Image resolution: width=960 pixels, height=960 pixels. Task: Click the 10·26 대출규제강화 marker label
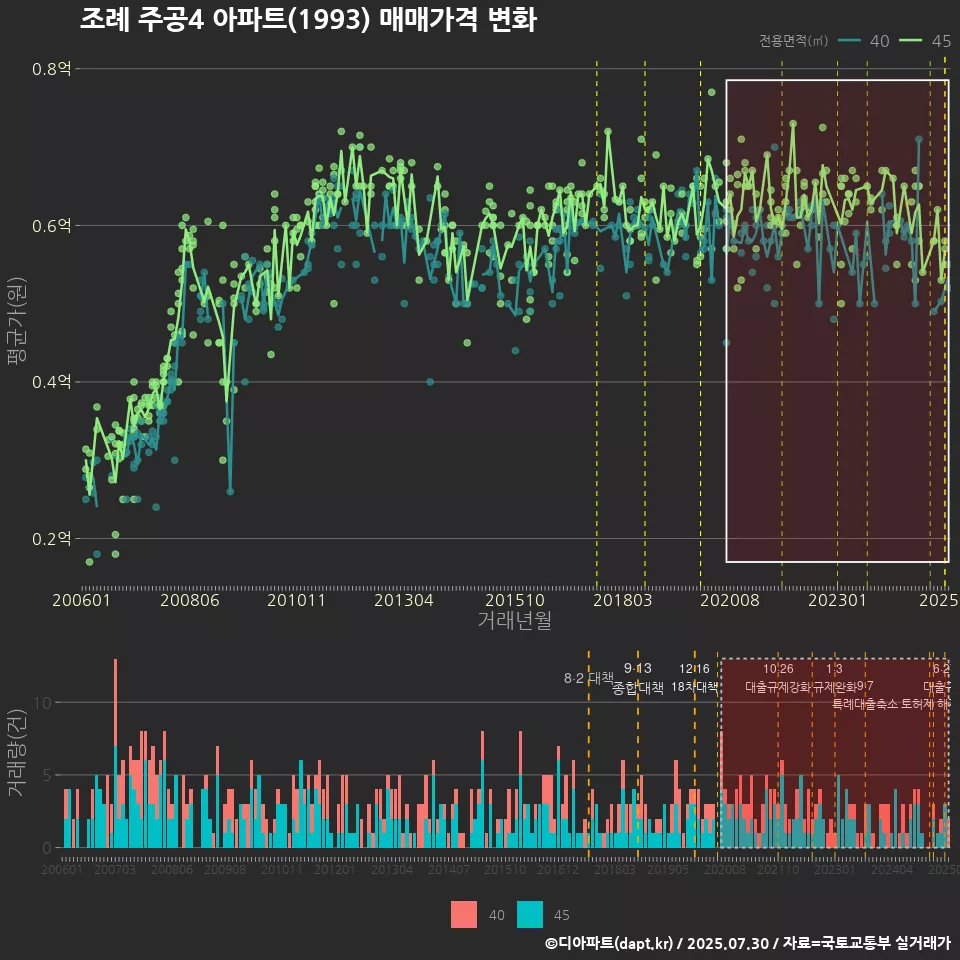[778, 678]
